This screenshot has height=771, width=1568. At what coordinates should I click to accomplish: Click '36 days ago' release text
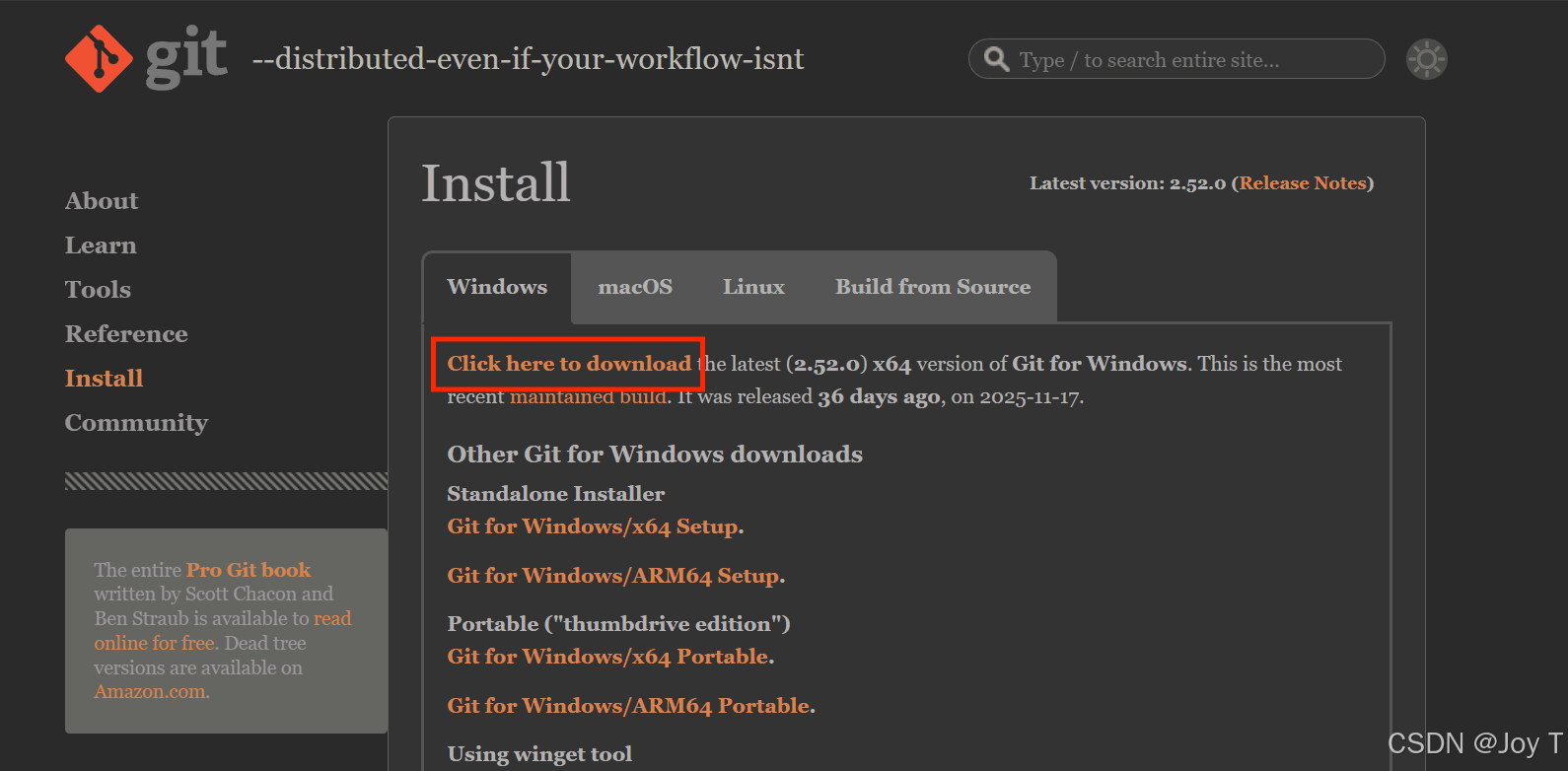pyautogui.click(x=879, y=396)
